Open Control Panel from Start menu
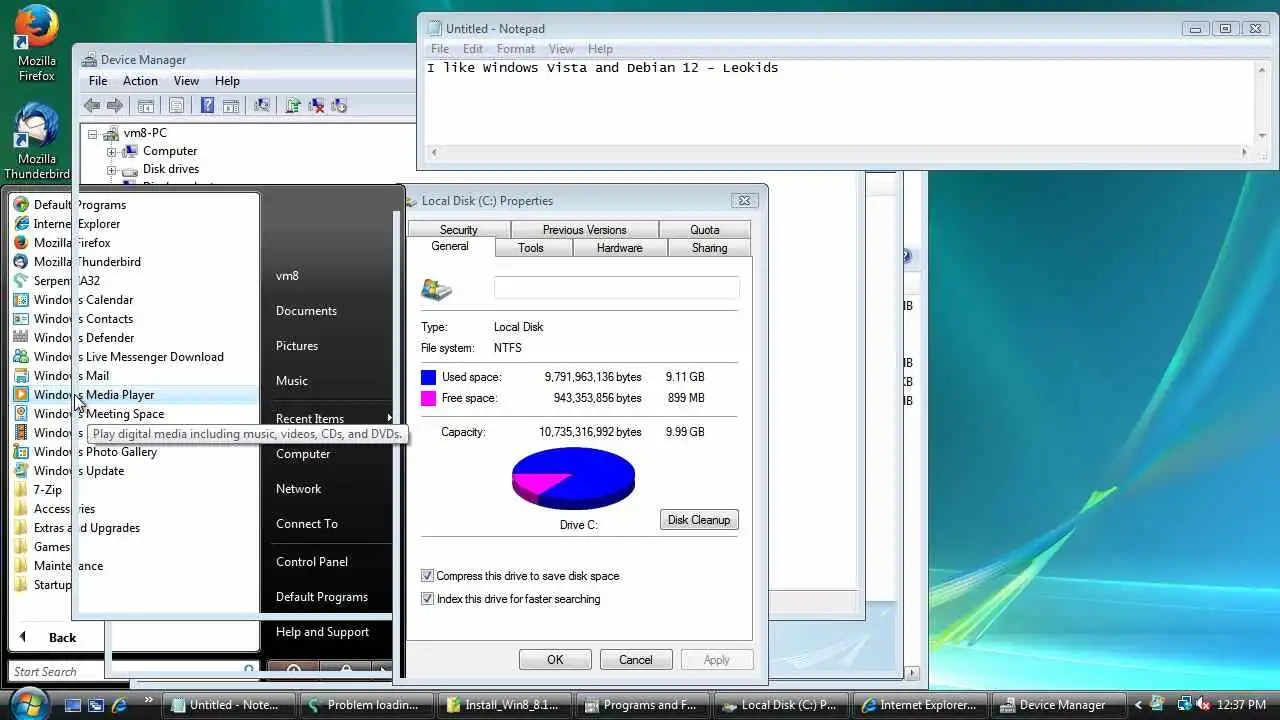This screenshot has height=720, width=1280. coord(312,562)
